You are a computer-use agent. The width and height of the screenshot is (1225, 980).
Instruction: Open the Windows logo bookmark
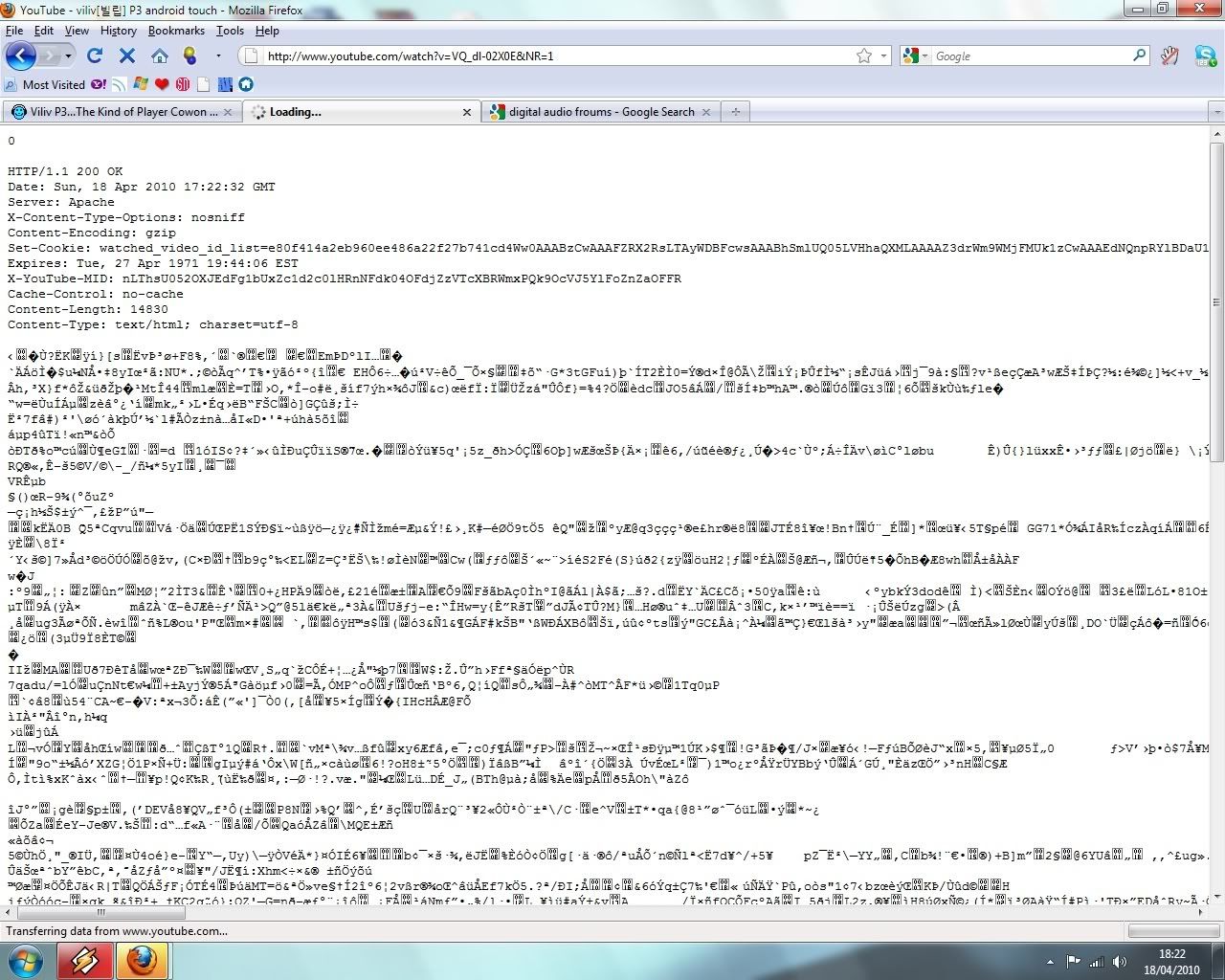[141, 84]
